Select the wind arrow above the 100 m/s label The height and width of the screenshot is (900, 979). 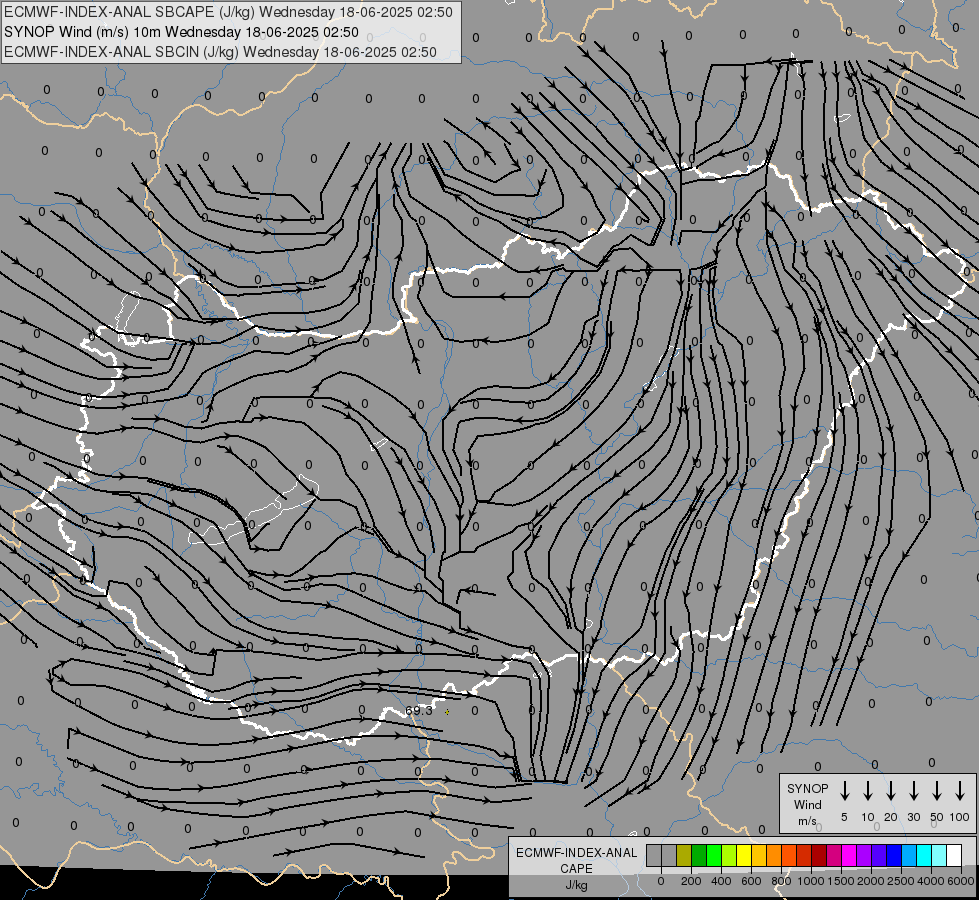(x=960, y=791)
